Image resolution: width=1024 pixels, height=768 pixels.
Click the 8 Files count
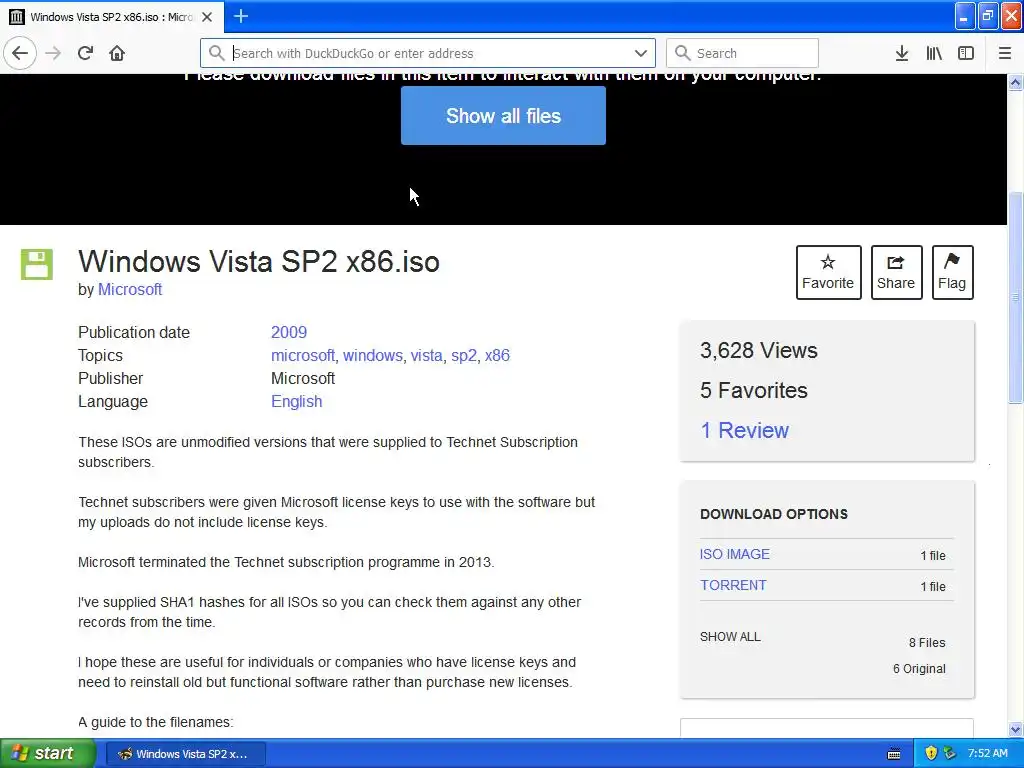(x=927, y=643)
